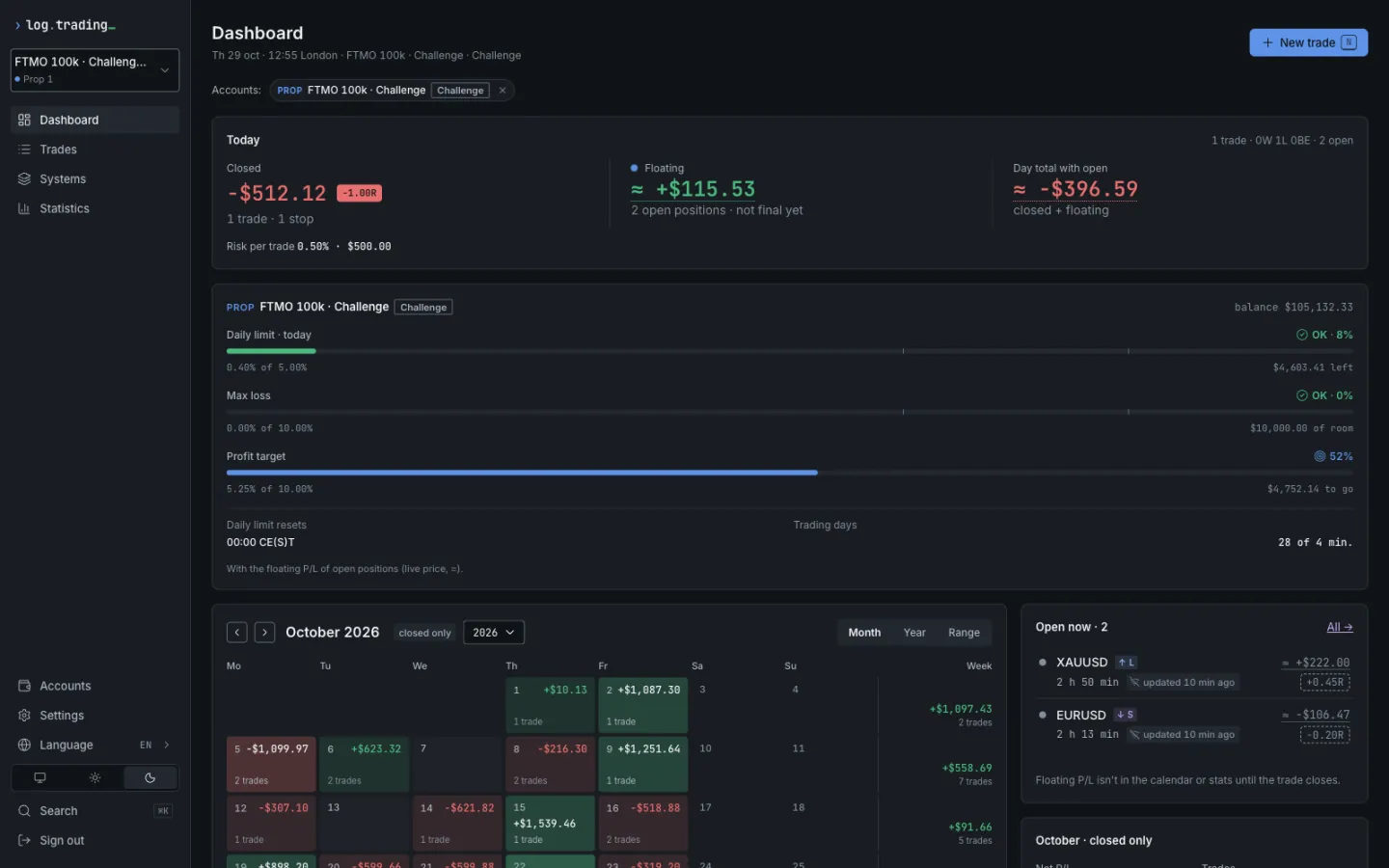1389x868 pixels.
Task: Click the XAUUSD long direction badge
Action: pyautogui.click(x=1126, y=663)
